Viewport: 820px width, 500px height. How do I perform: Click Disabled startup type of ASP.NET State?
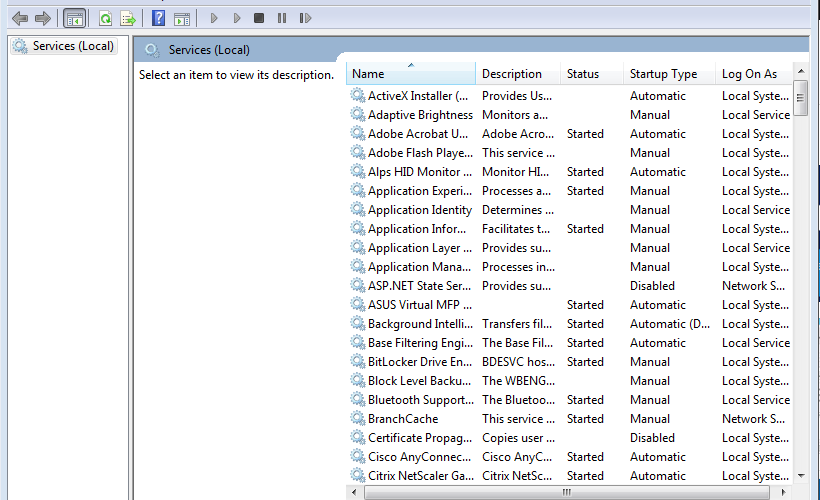[x=652, y=286]
